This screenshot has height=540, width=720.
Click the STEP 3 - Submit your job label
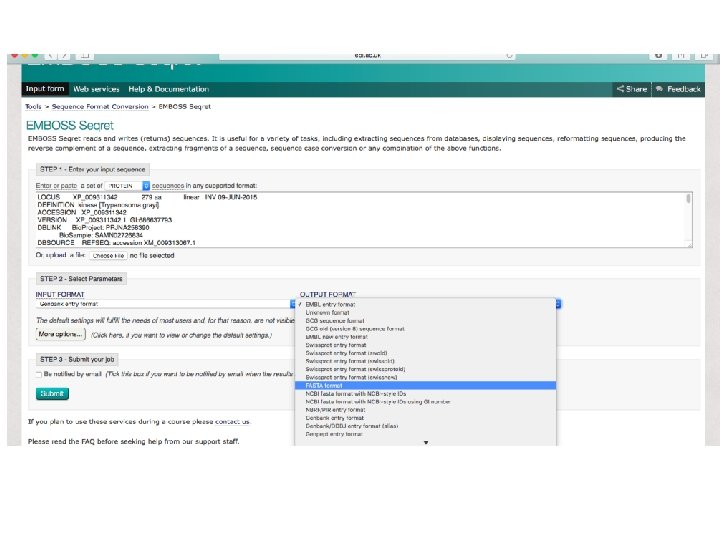click(x=77, y=359)
